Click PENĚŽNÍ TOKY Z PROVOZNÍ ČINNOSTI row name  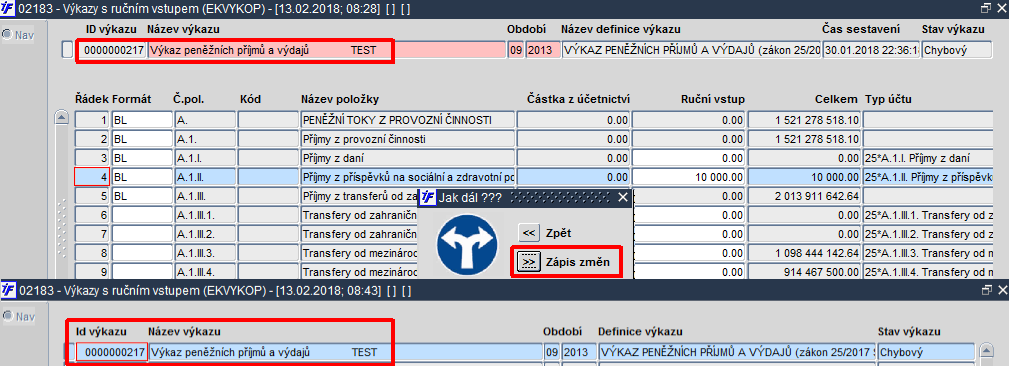pyautogui.click(x=408, y=120)
